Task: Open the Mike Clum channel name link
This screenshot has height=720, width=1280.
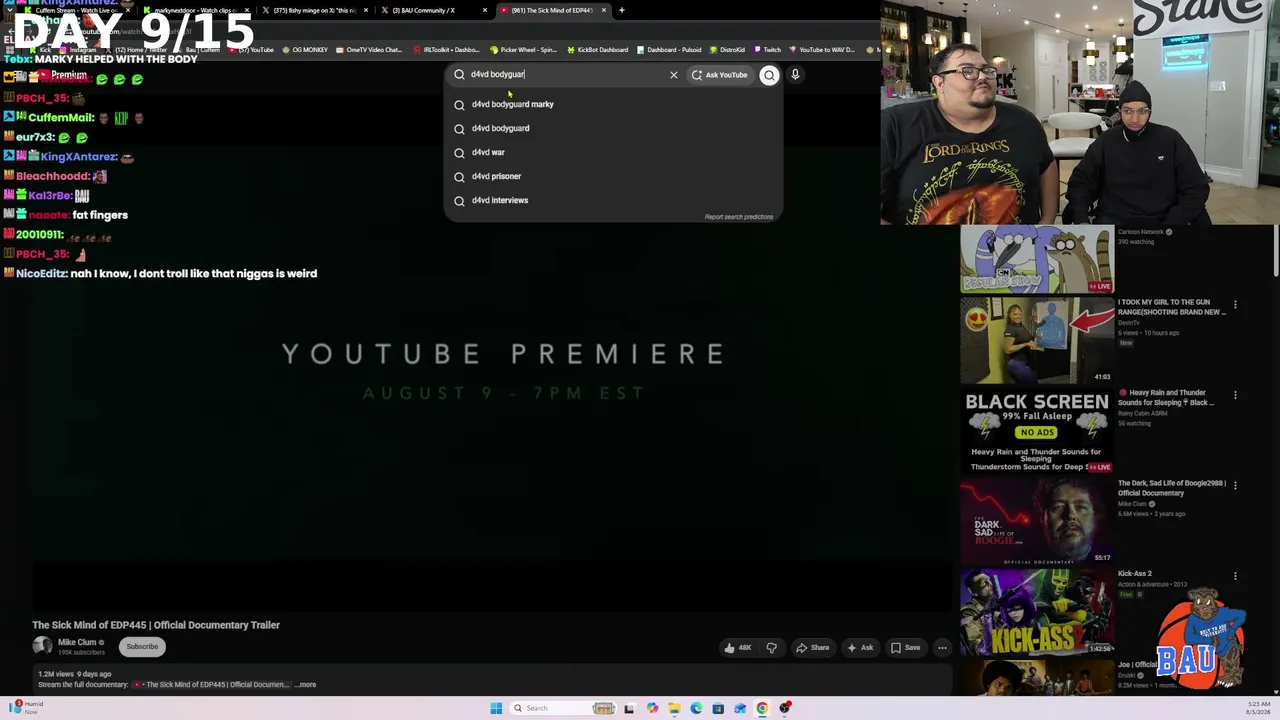Action: (x=77, y=642)
